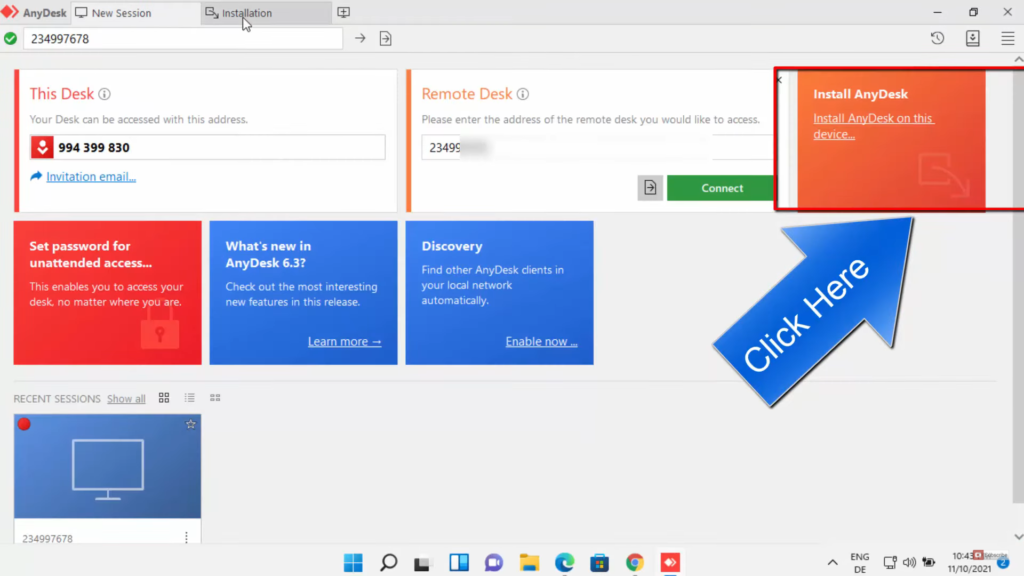
Task: Click the session history clock icon
Action: click(x=937, y=38)
